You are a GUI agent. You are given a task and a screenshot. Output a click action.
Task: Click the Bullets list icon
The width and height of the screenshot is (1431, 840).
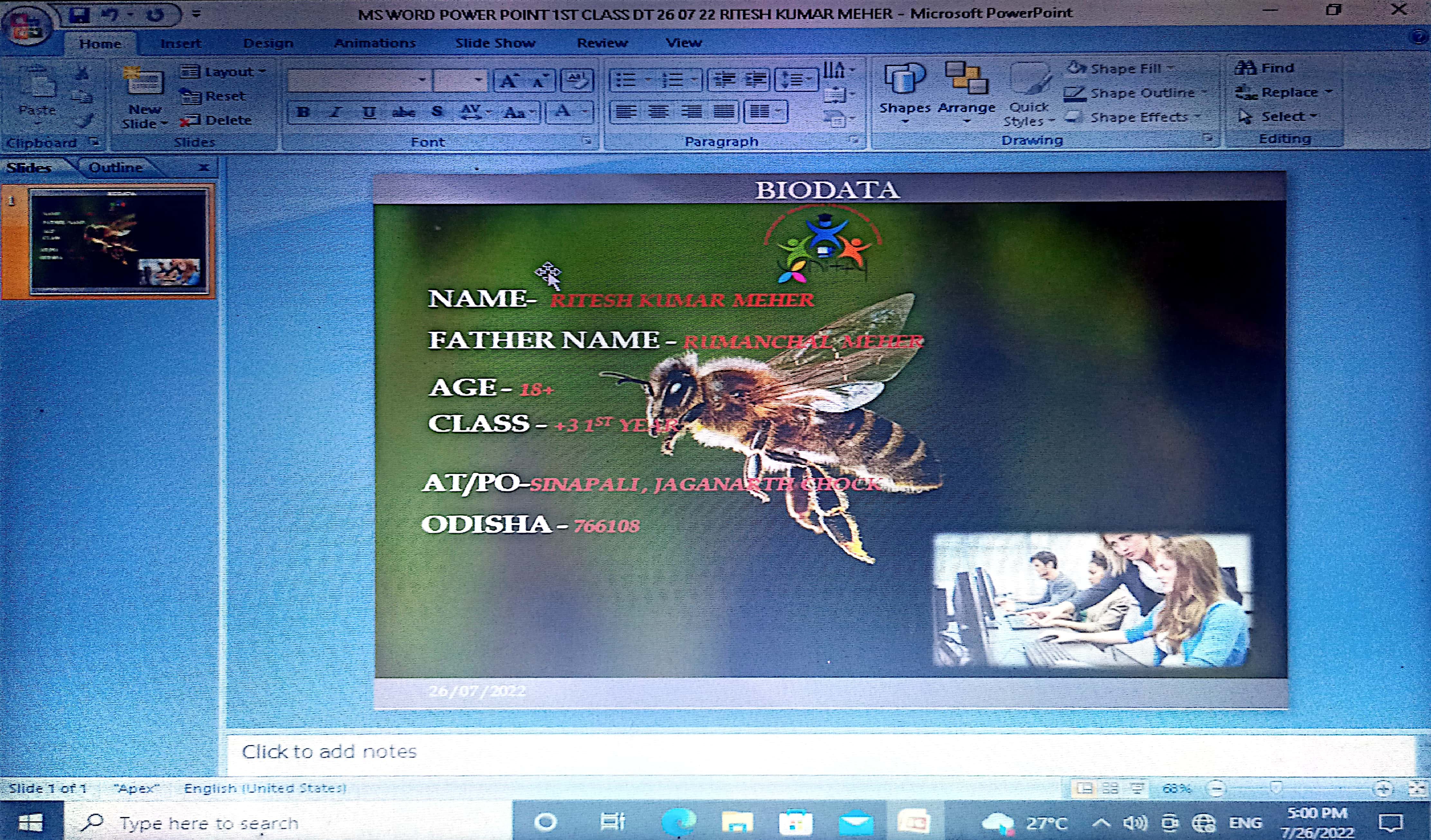[x=626, y=80]
